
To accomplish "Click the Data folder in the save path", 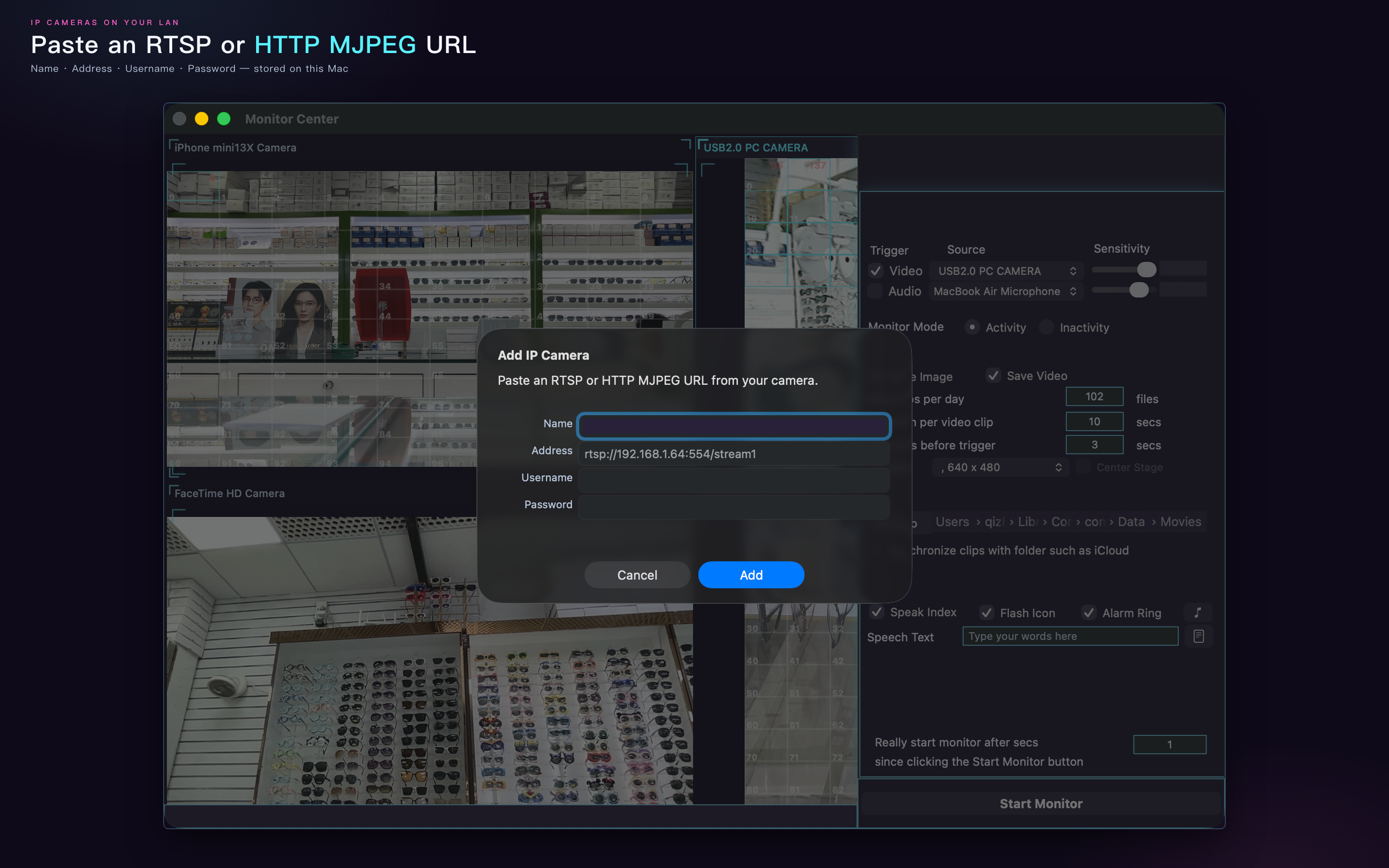I will pos(1130,522).
